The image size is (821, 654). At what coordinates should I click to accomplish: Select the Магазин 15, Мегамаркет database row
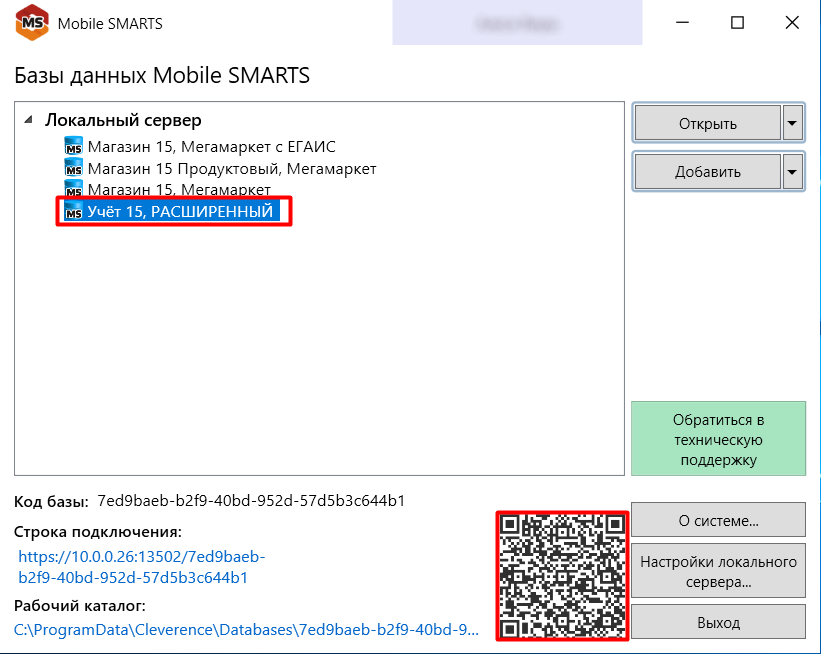pyautogui.click(x=179, y=189)
